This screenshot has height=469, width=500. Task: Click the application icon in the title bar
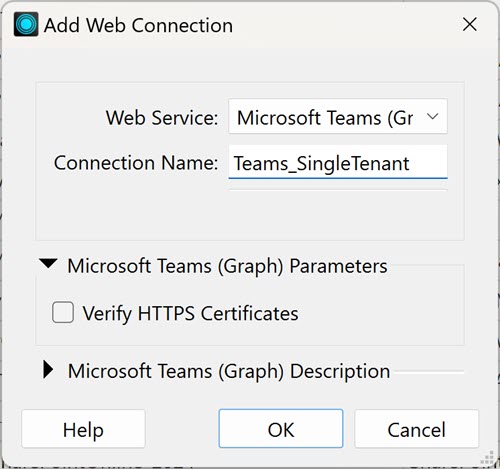pyautogui.click(x=26, y=24)
